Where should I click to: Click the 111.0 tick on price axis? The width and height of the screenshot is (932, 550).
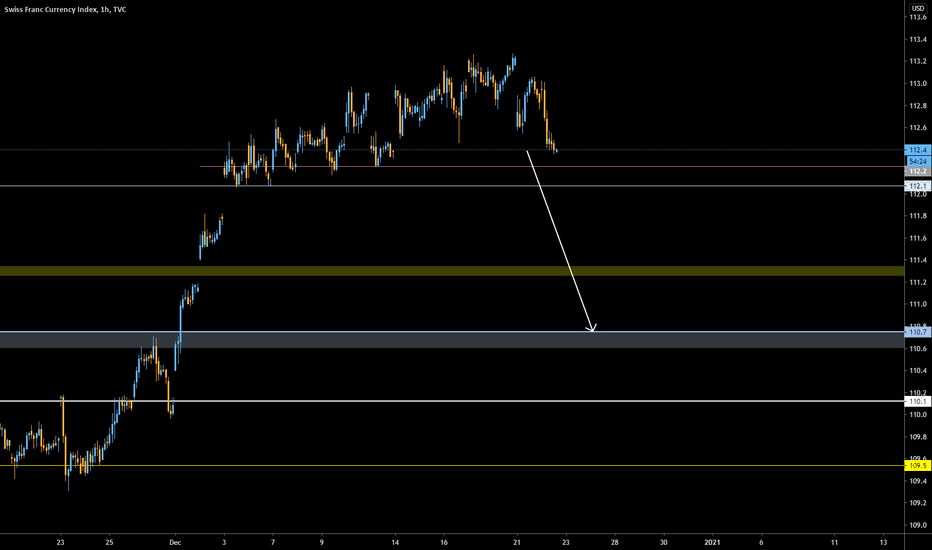tap(917, 304)
